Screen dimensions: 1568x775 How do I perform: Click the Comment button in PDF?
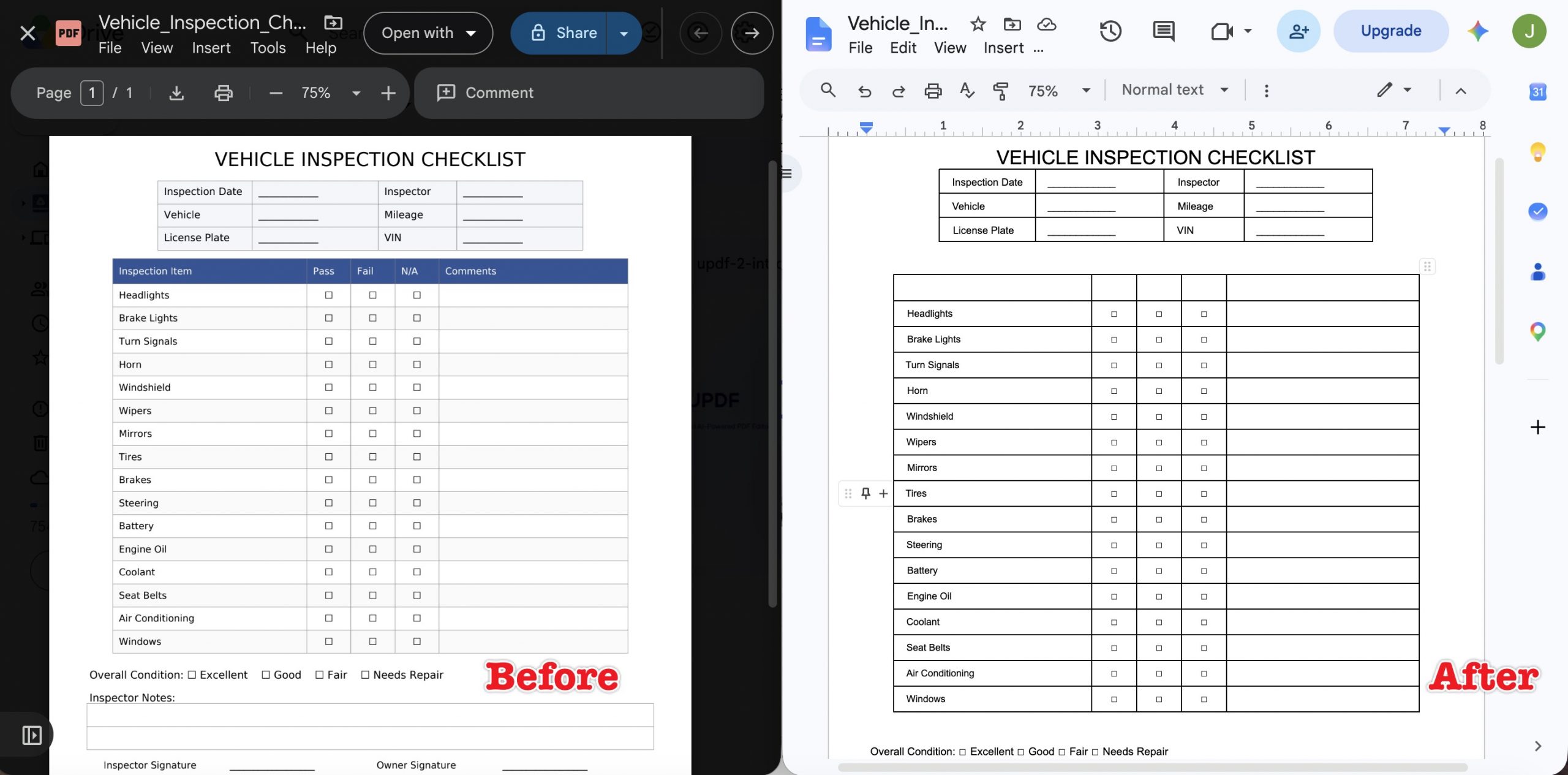(x=484, y=93)
